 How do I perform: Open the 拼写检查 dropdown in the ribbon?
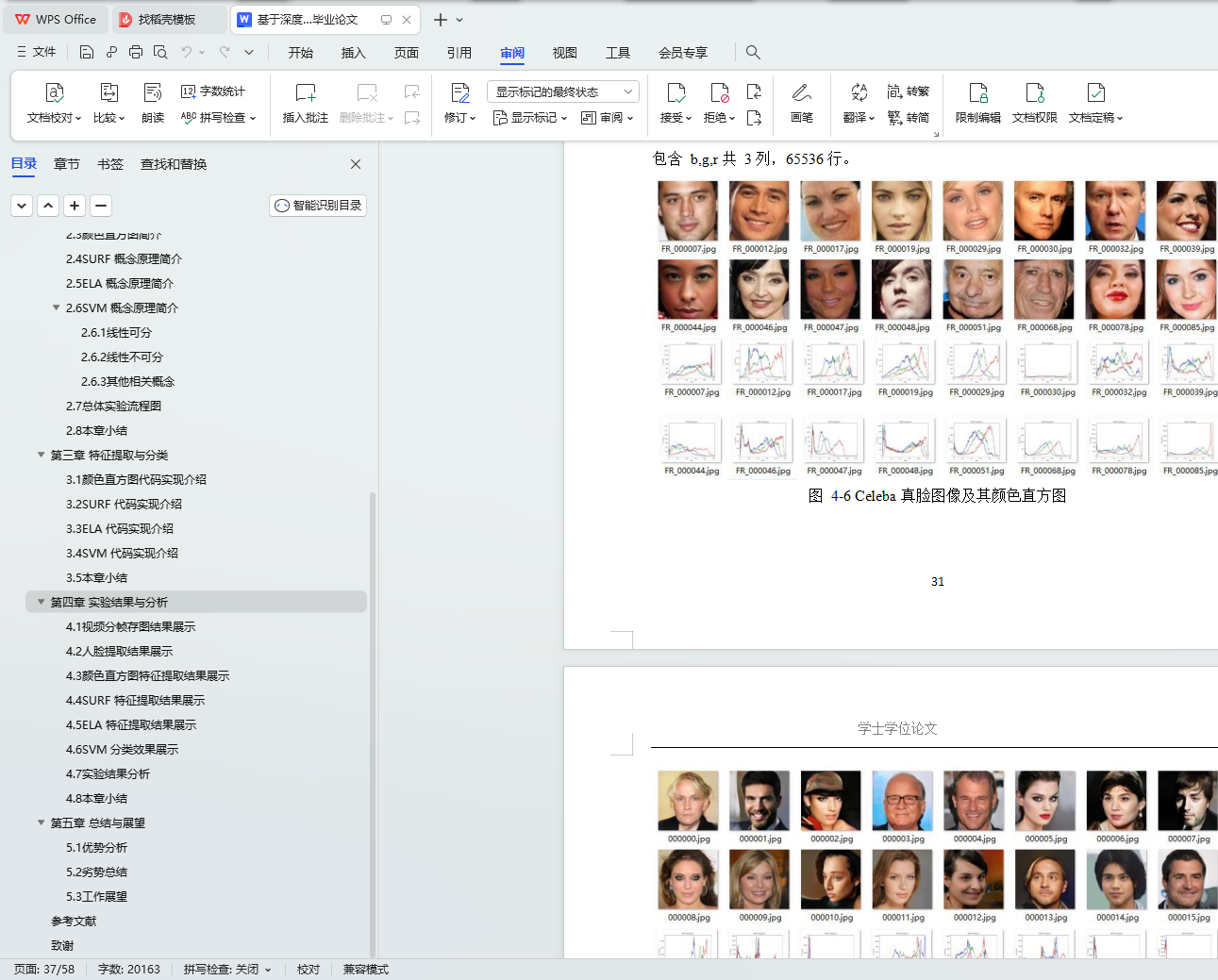pos(218,118)
